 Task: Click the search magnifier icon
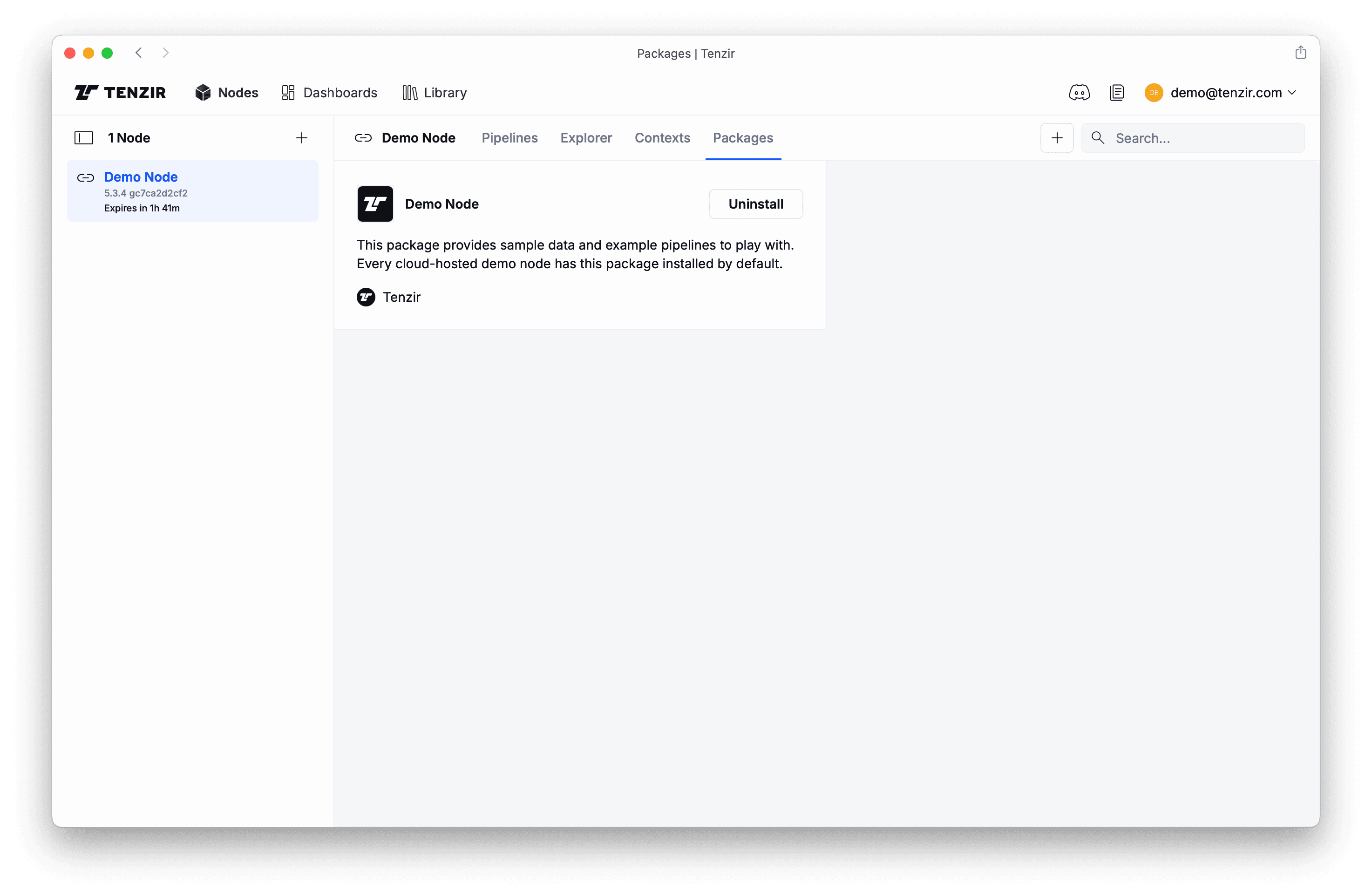point(1098,138)
